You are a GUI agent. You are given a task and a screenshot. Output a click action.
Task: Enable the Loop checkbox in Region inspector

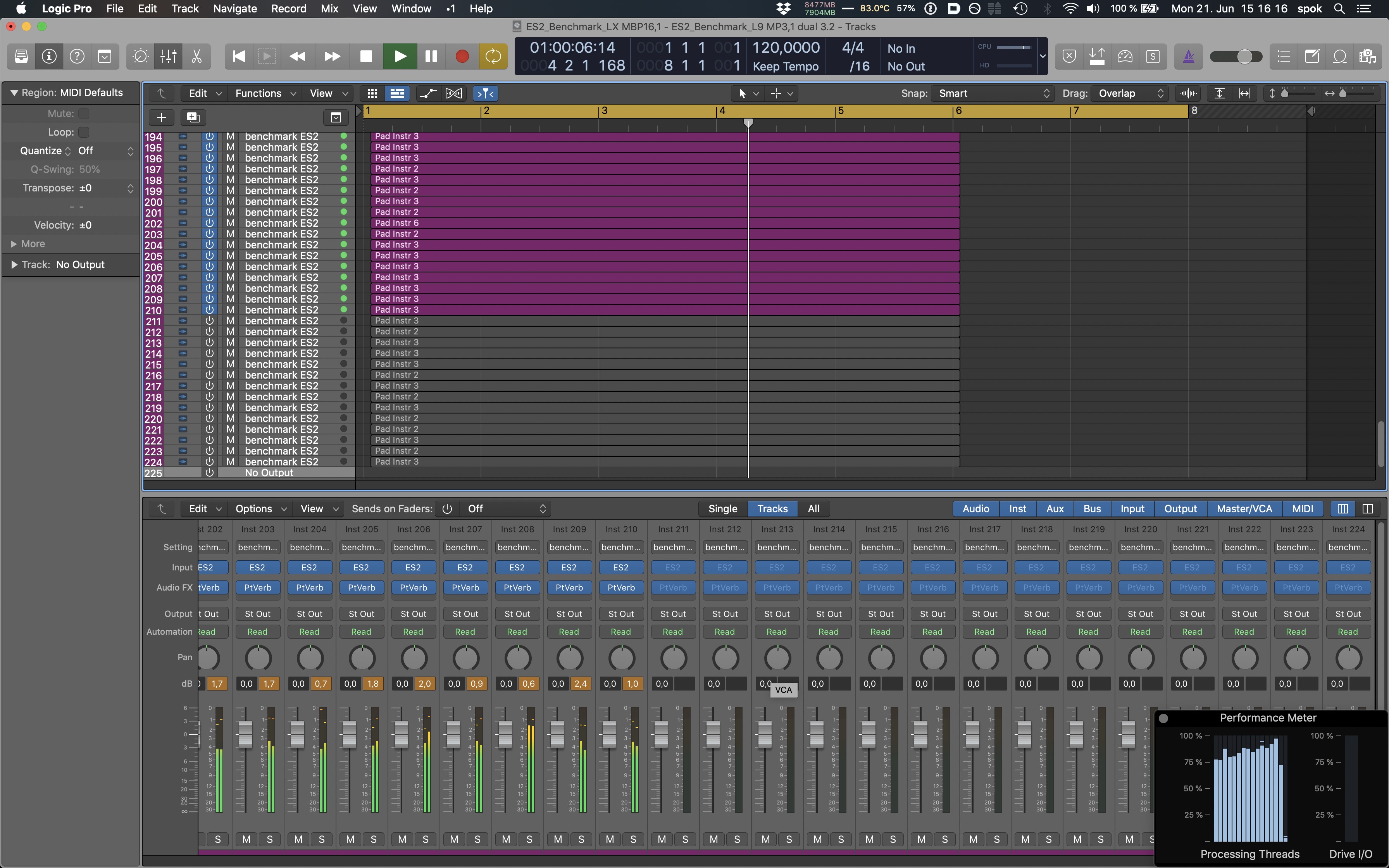pos(84,132)
